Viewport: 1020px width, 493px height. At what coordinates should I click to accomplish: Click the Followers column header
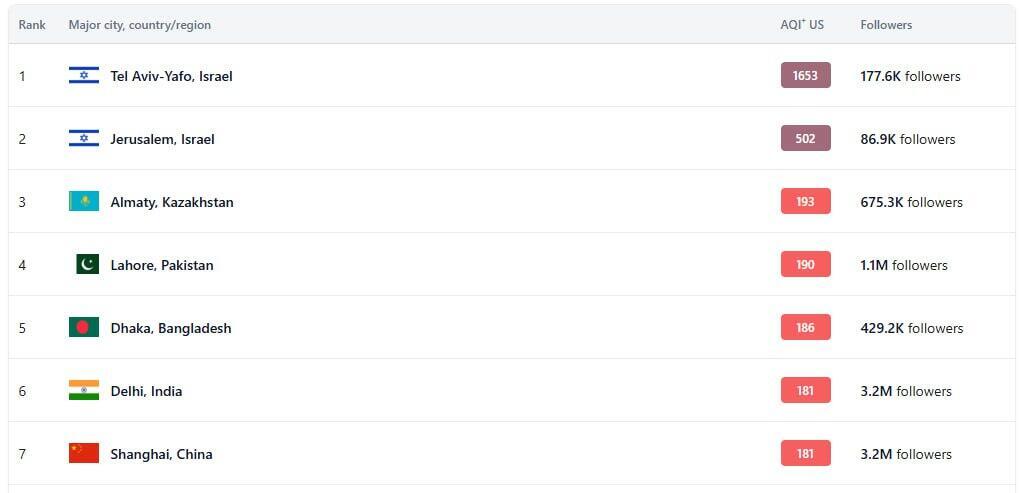tap(886, 25)
